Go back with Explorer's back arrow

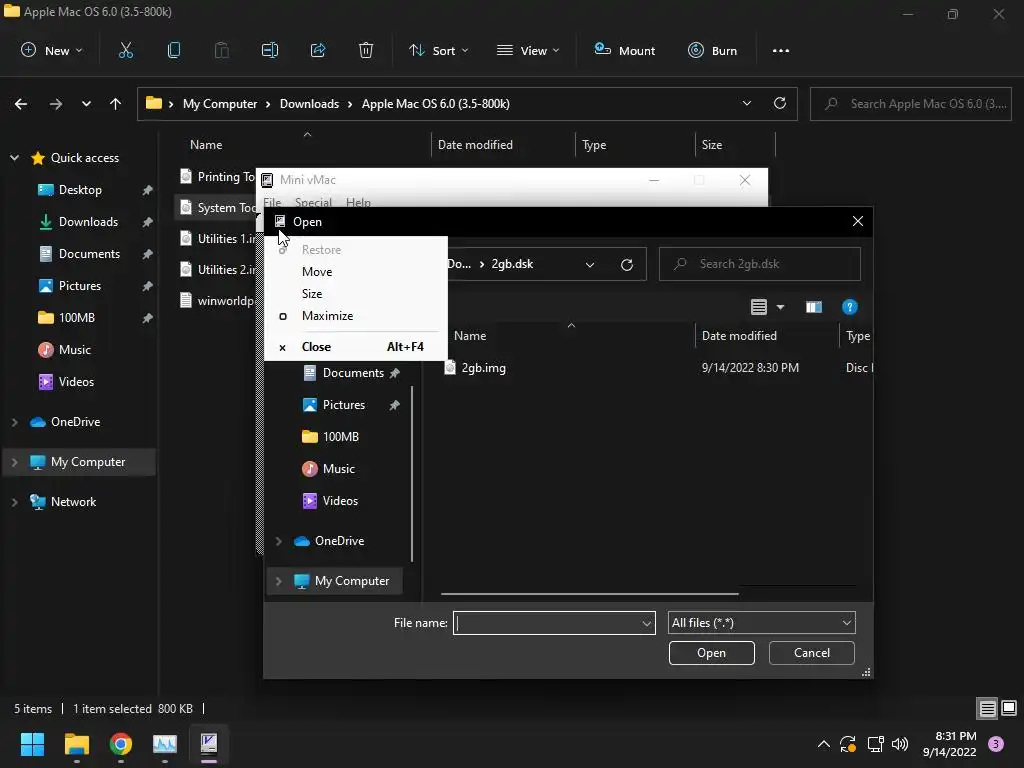click(x=21, y=104)
